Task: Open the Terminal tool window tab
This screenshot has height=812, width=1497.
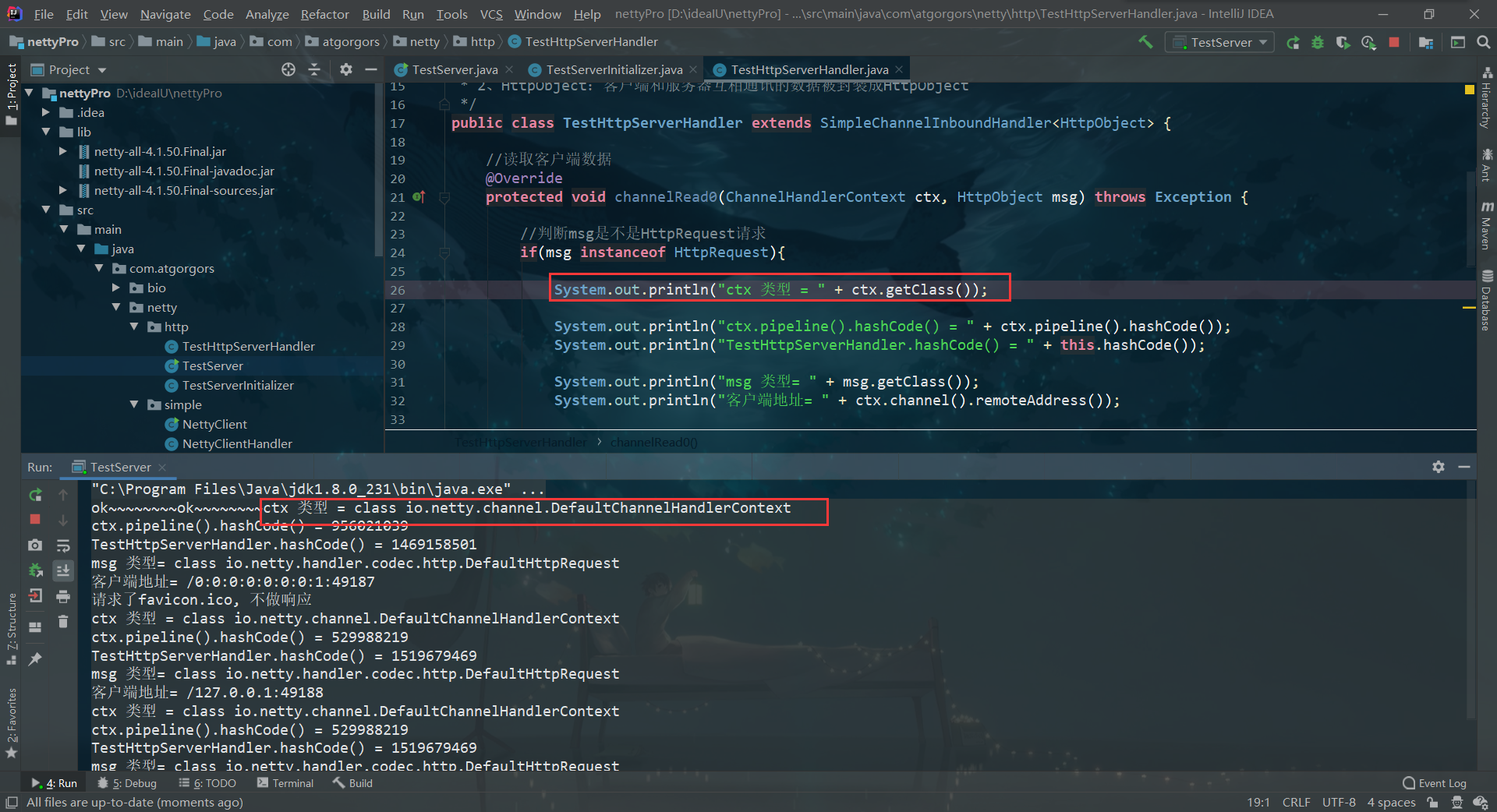Action: [285, 783]
